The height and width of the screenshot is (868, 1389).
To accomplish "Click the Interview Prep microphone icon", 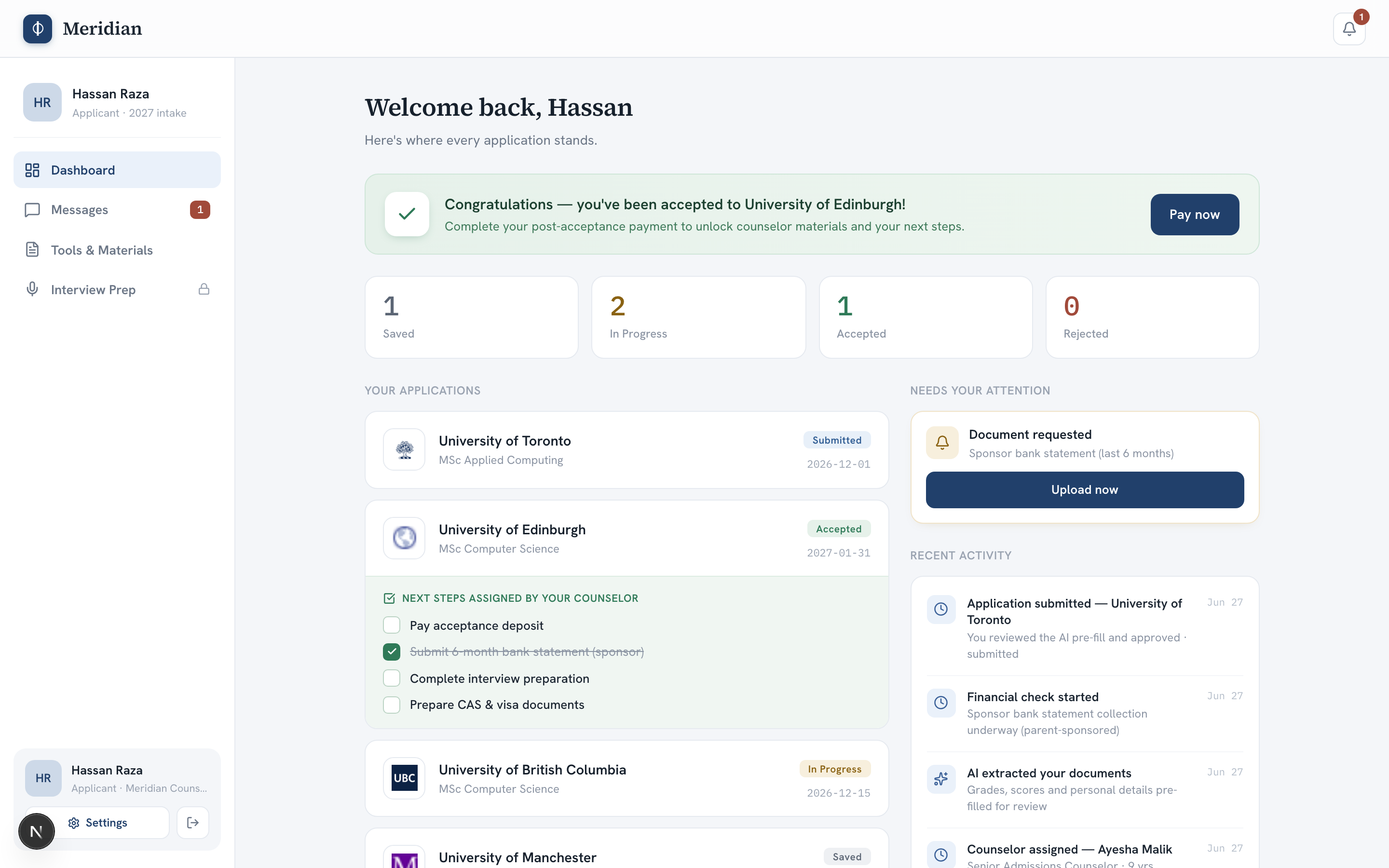I will pos(32,289).
